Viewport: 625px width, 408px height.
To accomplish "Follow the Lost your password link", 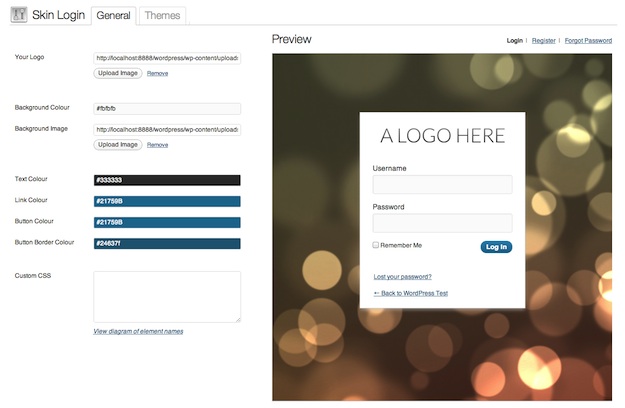I will pos(402,276).
